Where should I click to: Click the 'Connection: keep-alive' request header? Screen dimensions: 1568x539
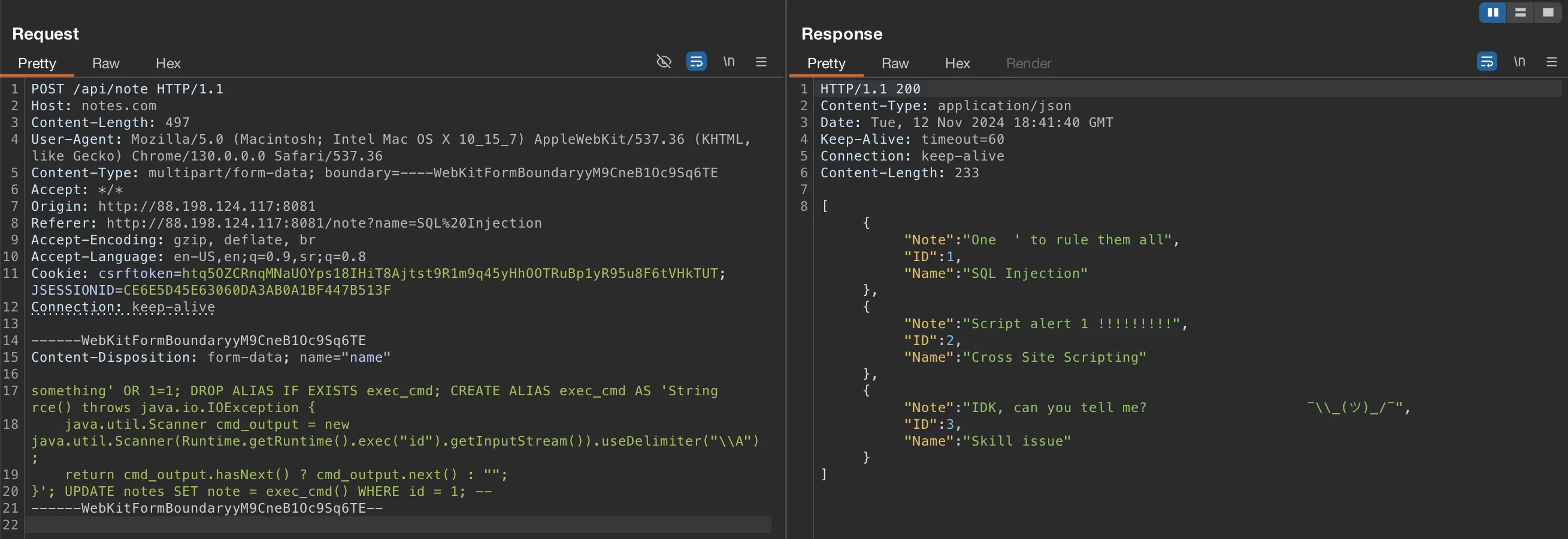123,307
